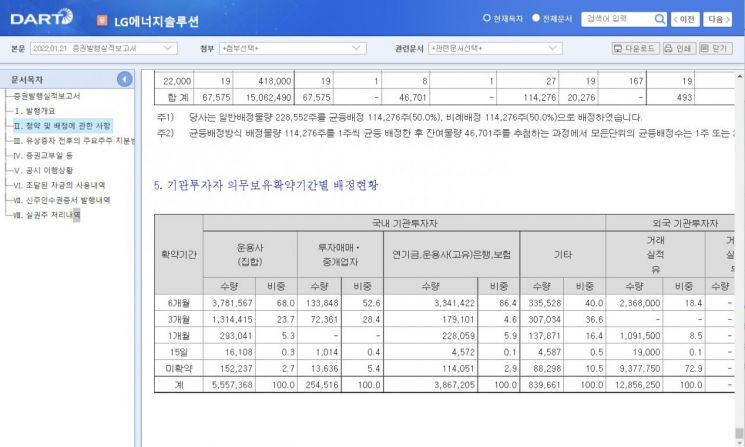Click the red company badge before LG에너지솔루션
The image size is (745, 447).
[x=102, y=20]
